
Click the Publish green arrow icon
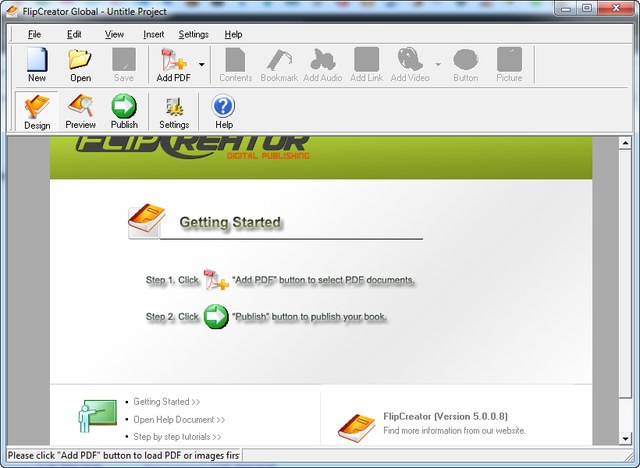click(x=124, y=110)
